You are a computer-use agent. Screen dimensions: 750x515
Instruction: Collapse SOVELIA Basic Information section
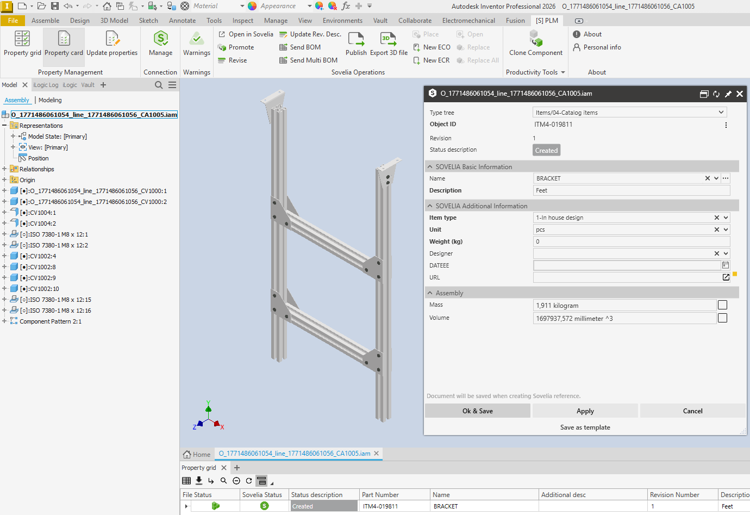(431, 167)
